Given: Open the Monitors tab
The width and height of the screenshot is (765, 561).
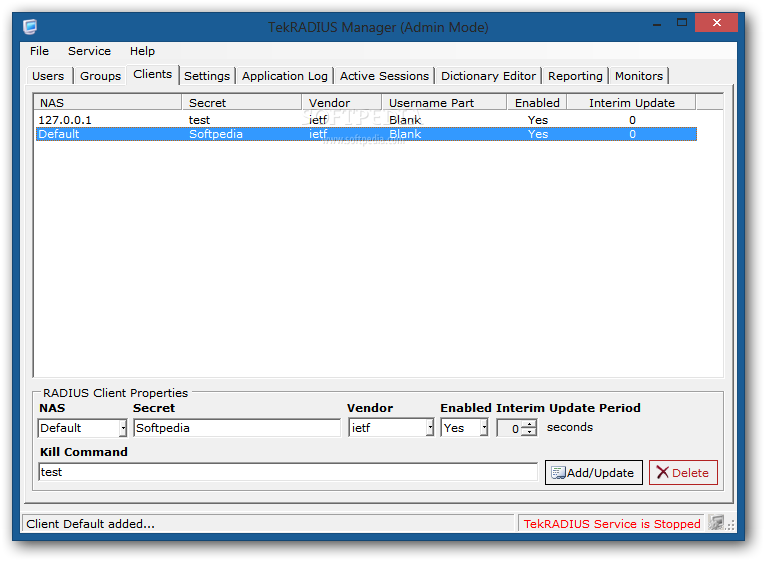Looking at the screenshot, I should [639, 76].
